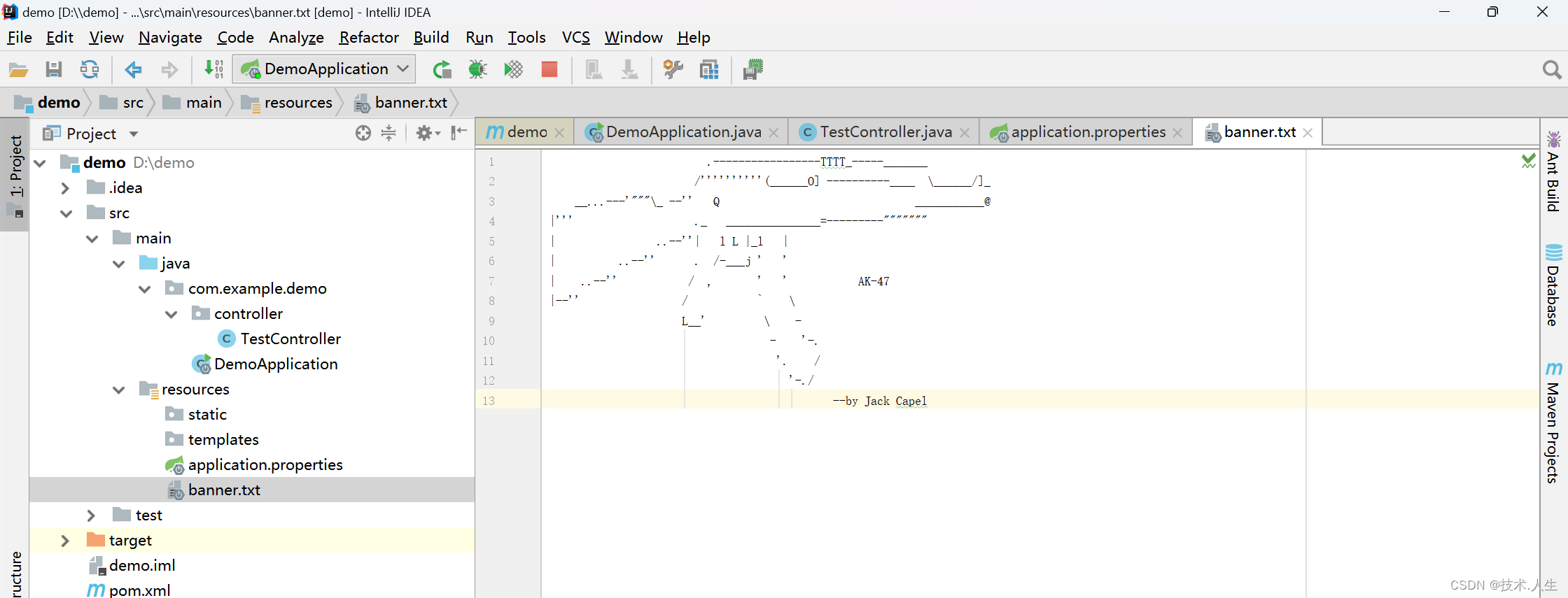Viewport: 1568px width, 598px height.
Task: Click the Scroll from Source target icon
Action: tap(363, 133)
